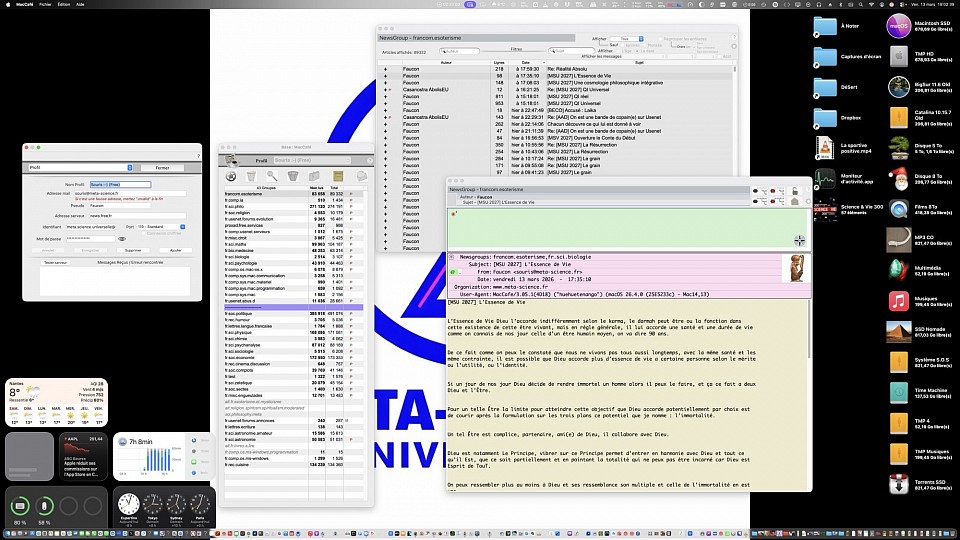The image size is (960, 540).
Task: Click the crosshair target icon in thread pane
Action: pyautogui.click(x=799, y=240)
